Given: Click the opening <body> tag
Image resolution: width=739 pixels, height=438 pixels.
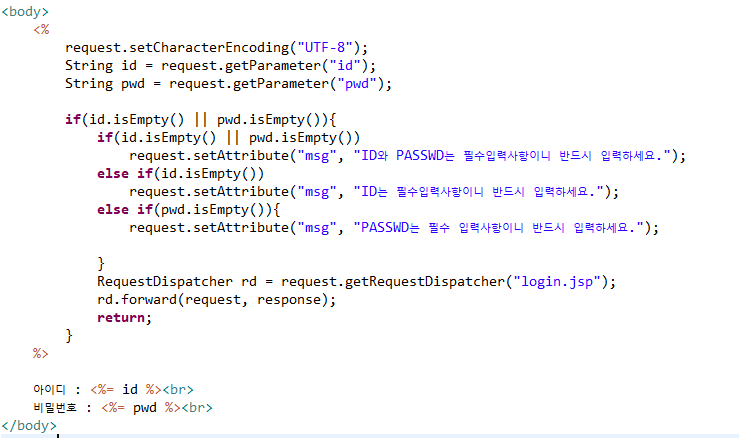Looking at the screenshot, I should (25, 11).
